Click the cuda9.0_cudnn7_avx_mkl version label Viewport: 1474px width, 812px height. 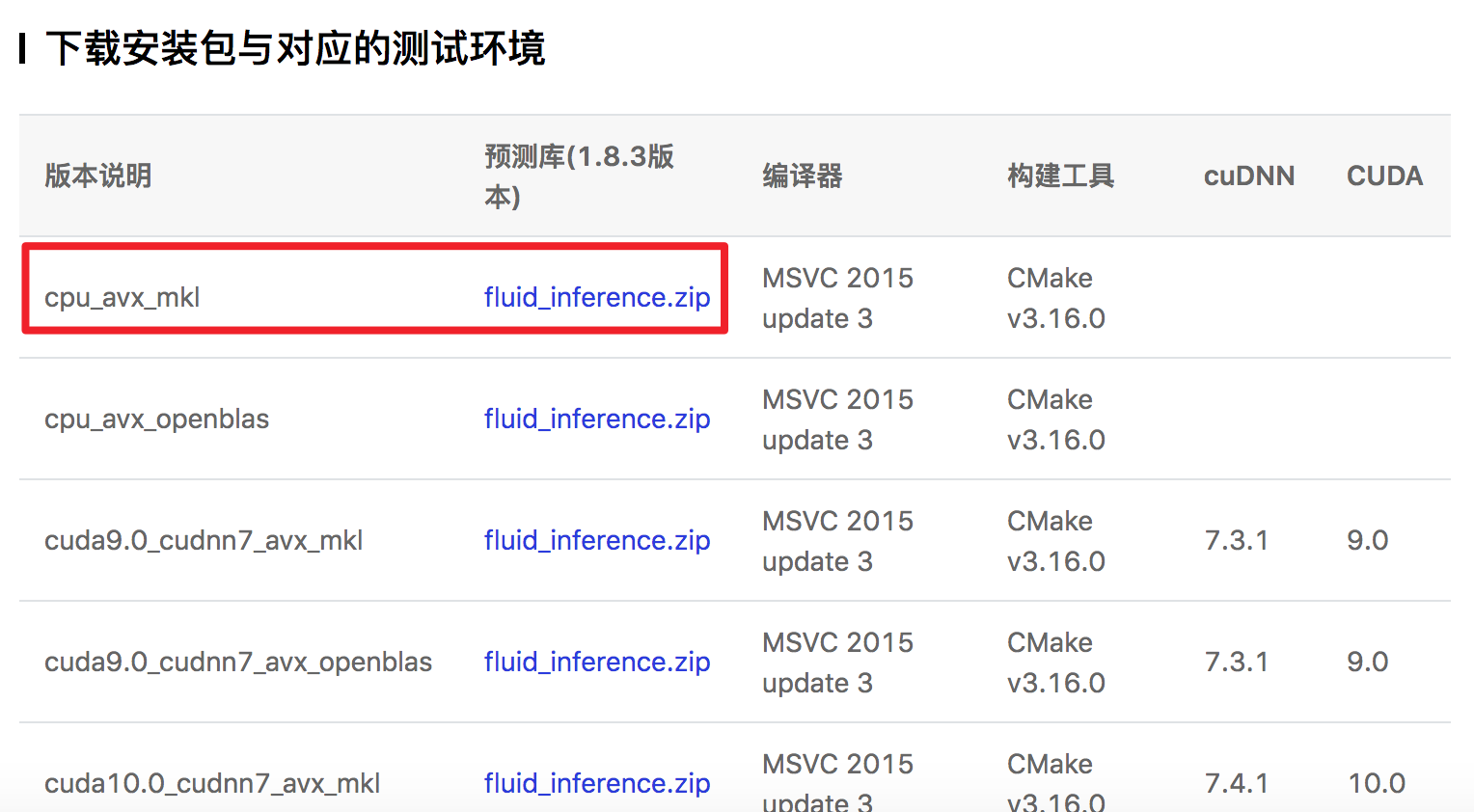coord(204,540)
